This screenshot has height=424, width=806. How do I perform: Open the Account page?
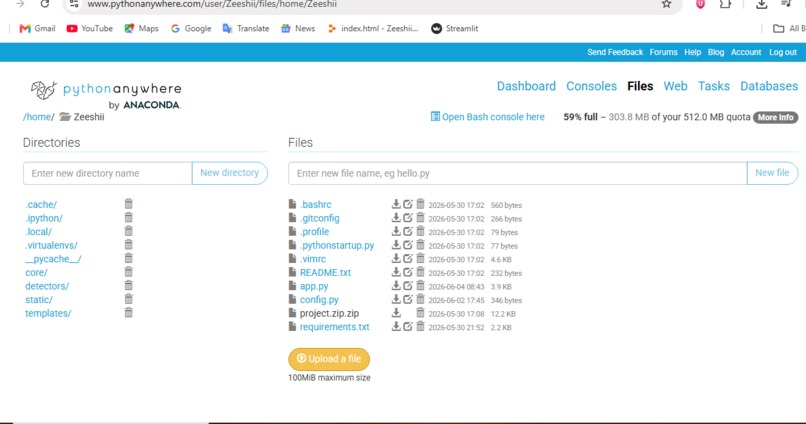tap(746, 52)
